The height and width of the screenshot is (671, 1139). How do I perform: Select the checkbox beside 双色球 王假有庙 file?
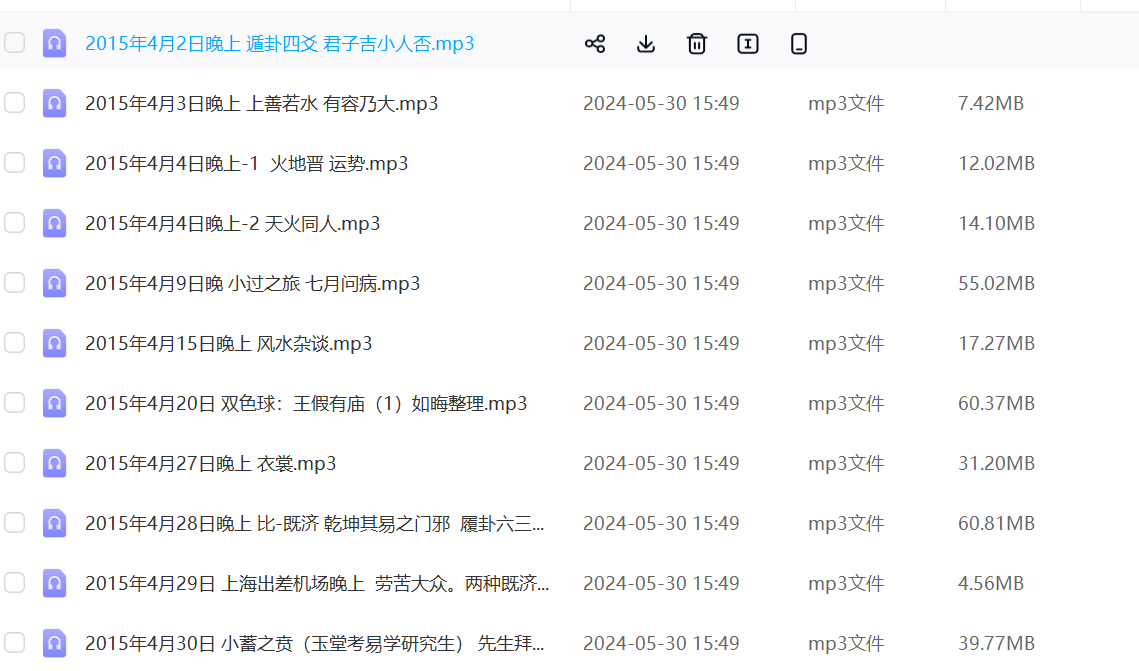click(x=14, y=403)
